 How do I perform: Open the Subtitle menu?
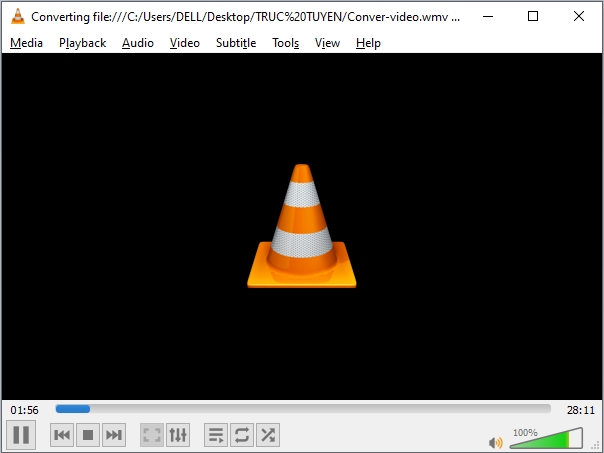236,43
